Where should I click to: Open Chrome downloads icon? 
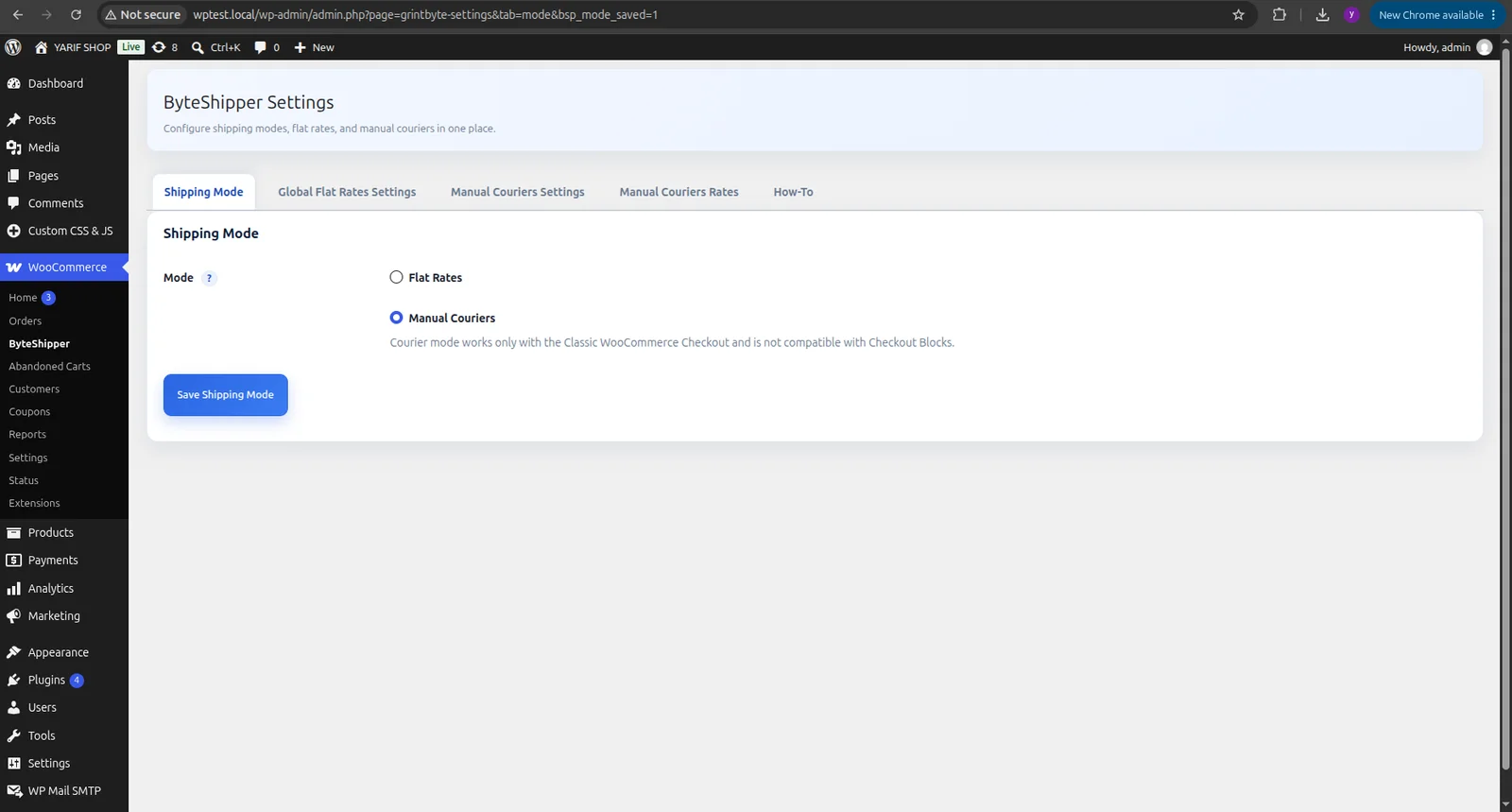click(1322, 15)
